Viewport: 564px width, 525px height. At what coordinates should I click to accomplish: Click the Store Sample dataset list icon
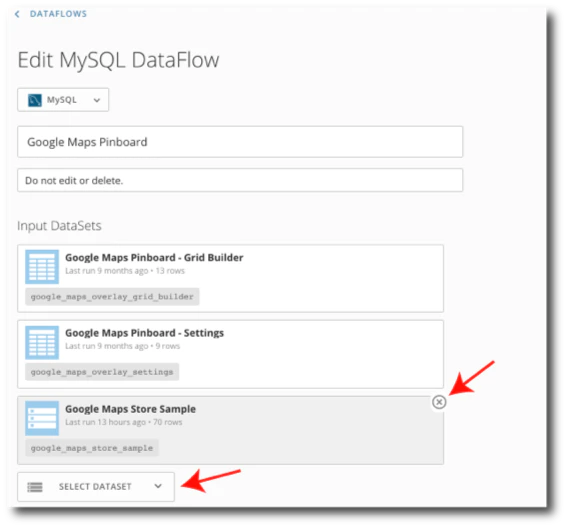(42, 418)
